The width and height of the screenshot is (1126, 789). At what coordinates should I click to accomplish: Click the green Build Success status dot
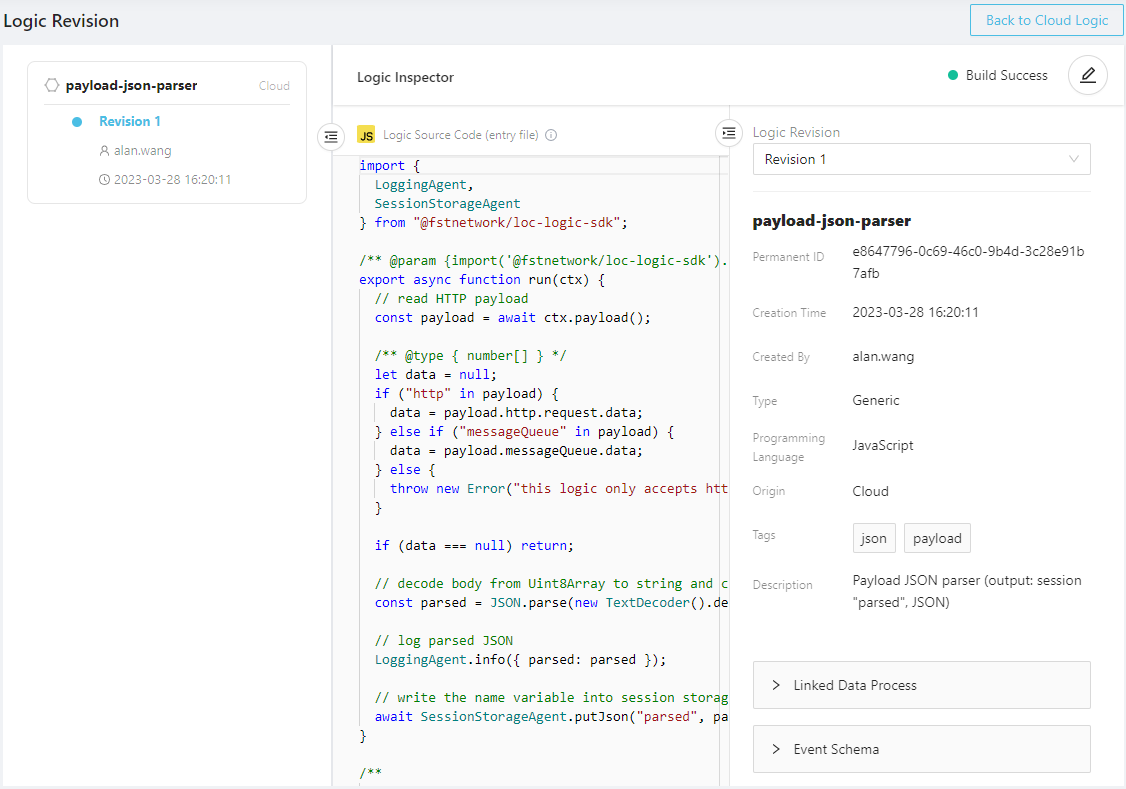tap(953, 75)
